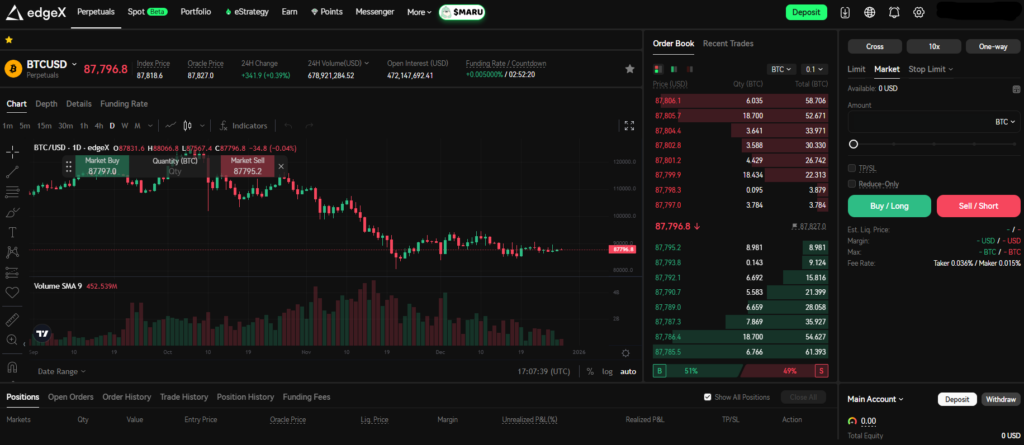1024x445 pixels.
Task: Favorite BTCUSD with the star icon
Action: pyautogui.click(x=629, y=69)
